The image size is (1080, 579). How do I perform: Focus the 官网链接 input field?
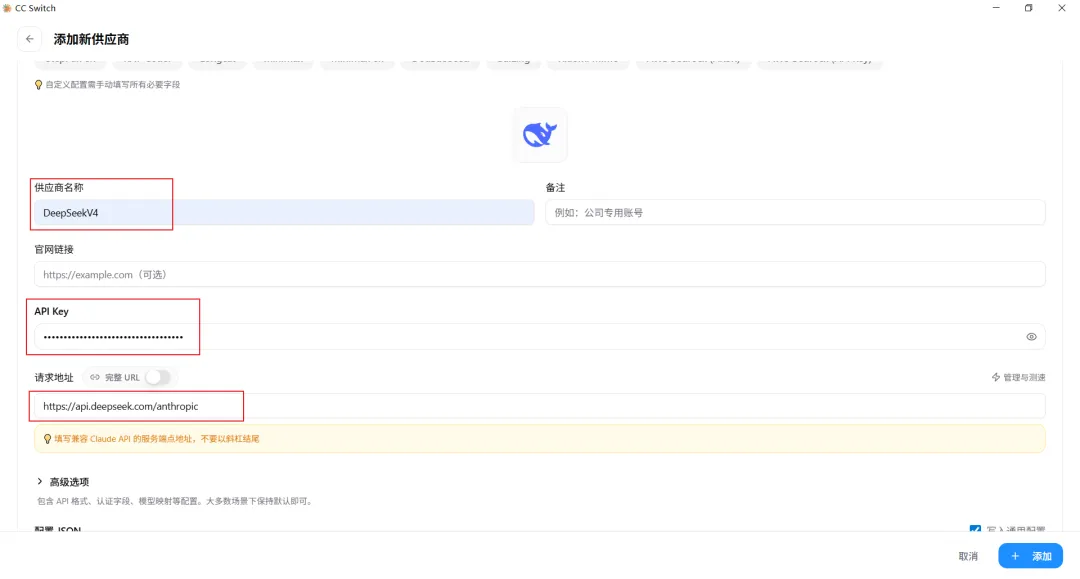click(x=540, y=275)
